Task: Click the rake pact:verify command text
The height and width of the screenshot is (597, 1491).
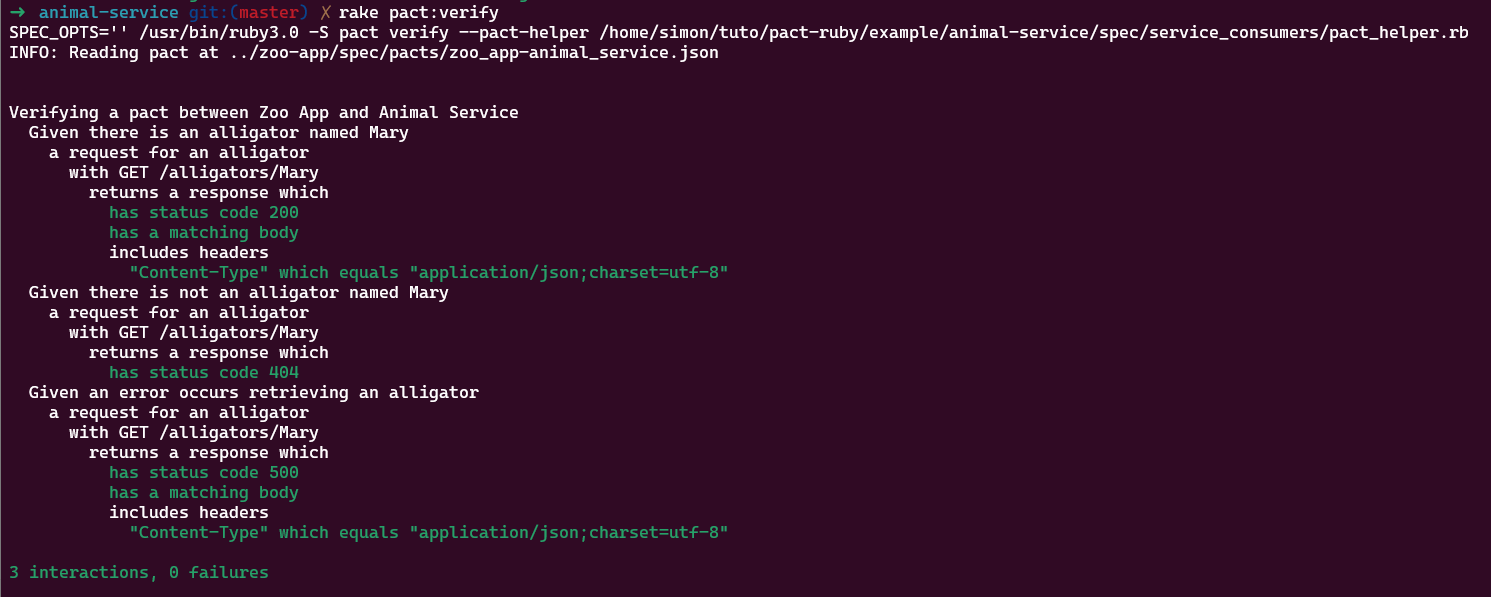Action: point(418,13)
